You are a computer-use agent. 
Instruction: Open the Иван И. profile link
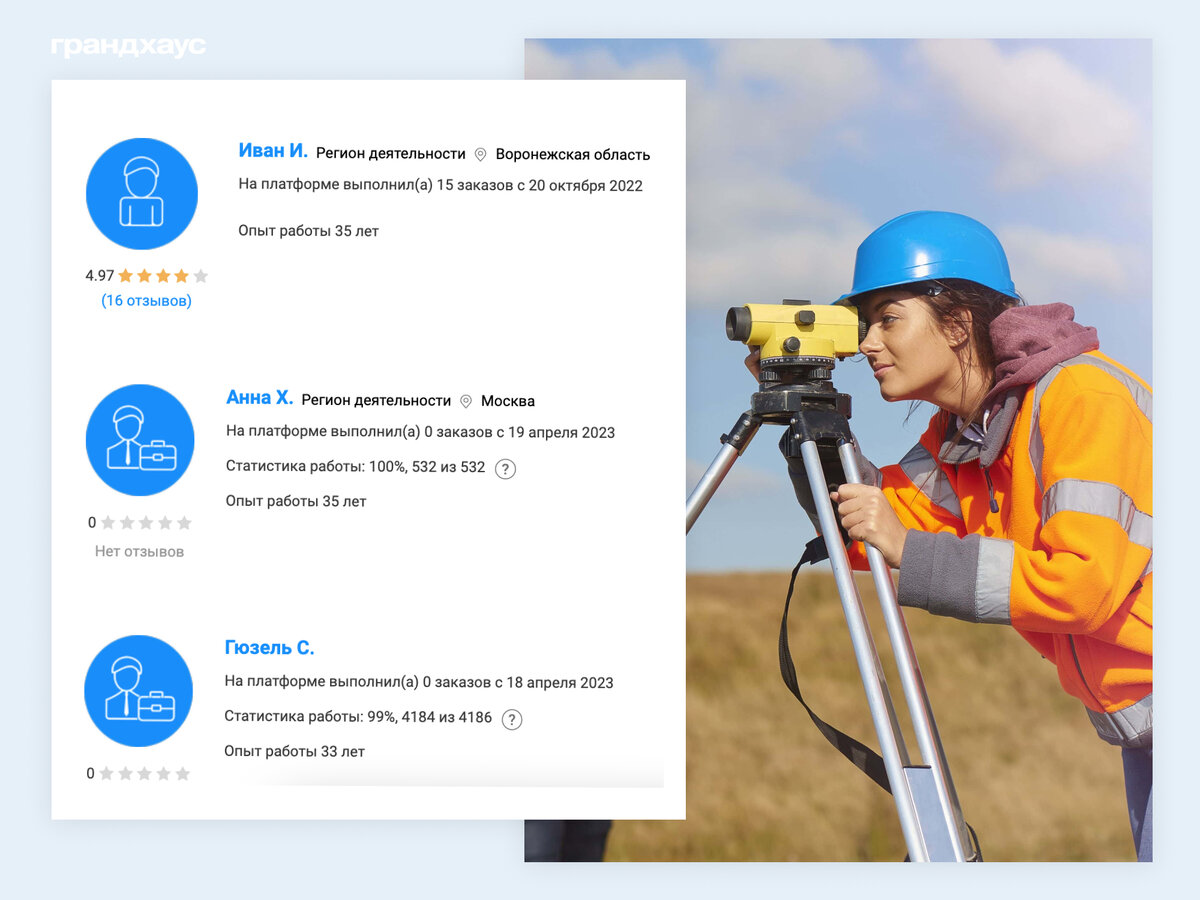[x=272, y=151]
